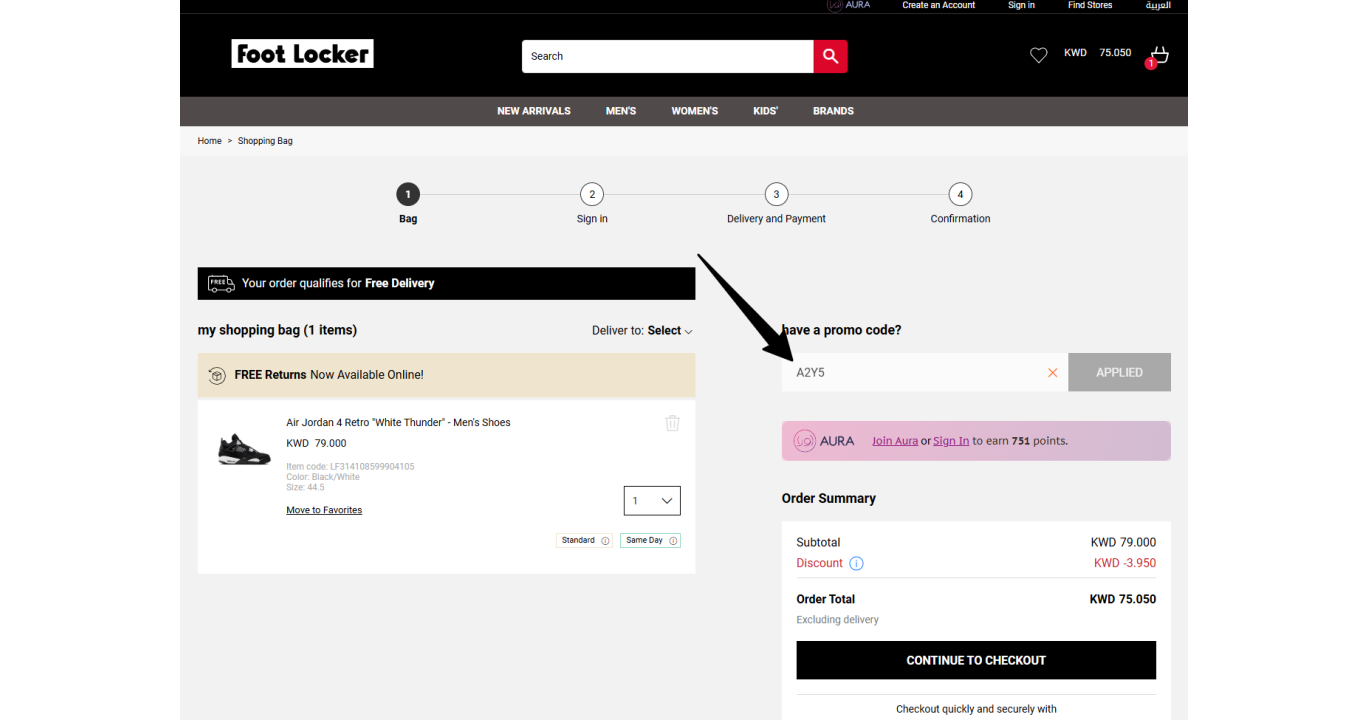Click the Same Day delivery tag
1368x720 pixels.
[x=650, y=541]
